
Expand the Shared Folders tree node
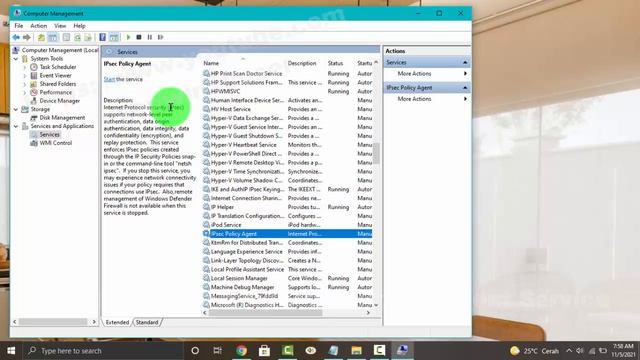click(x=24, y=84)
